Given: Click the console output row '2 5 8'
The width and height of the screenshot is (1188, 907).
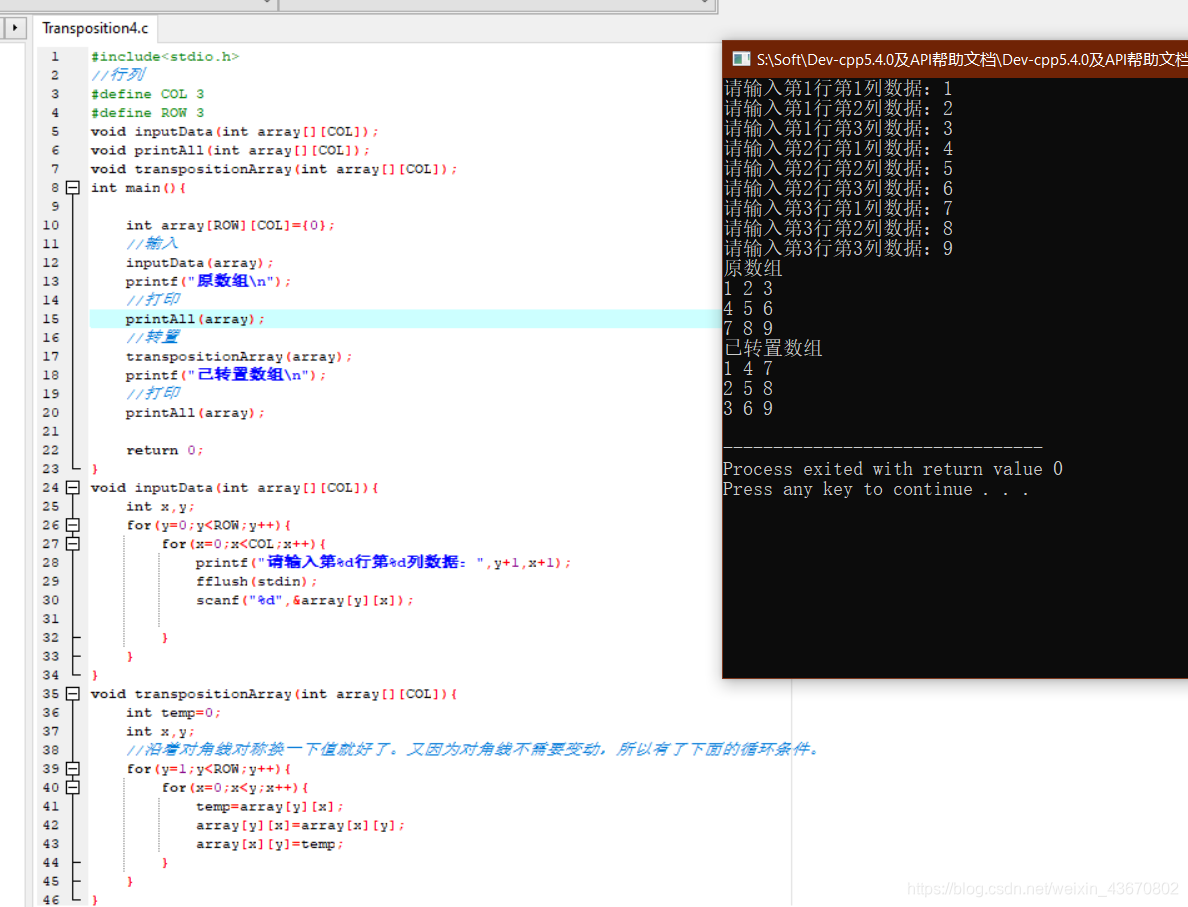Looking at the screenshot, I should click(748, 389).
